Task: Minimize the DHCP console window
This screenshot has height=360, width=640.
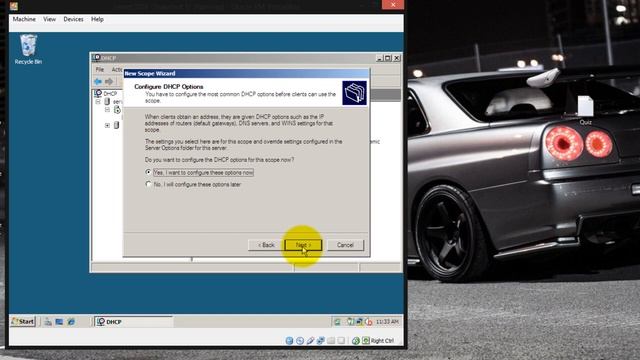Action: [x=380, y=58]
